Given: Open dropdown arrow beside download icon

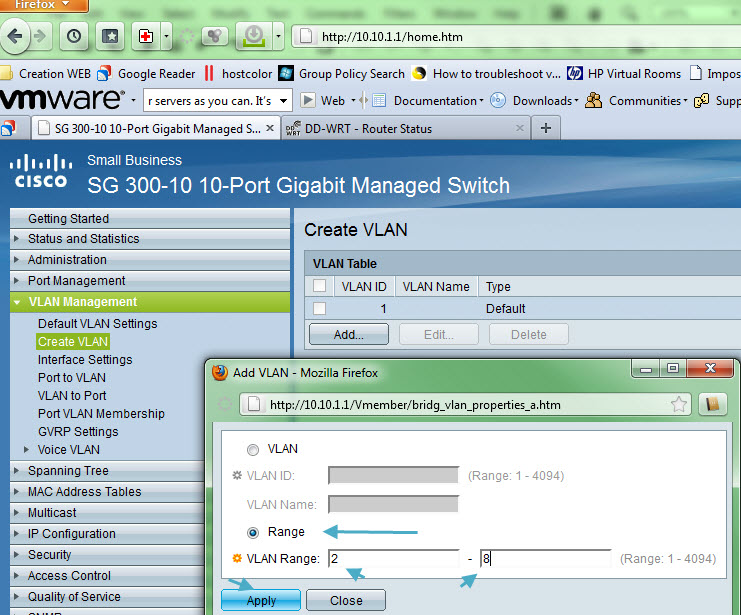Looking at the screenshot, I should click(278, 36).
